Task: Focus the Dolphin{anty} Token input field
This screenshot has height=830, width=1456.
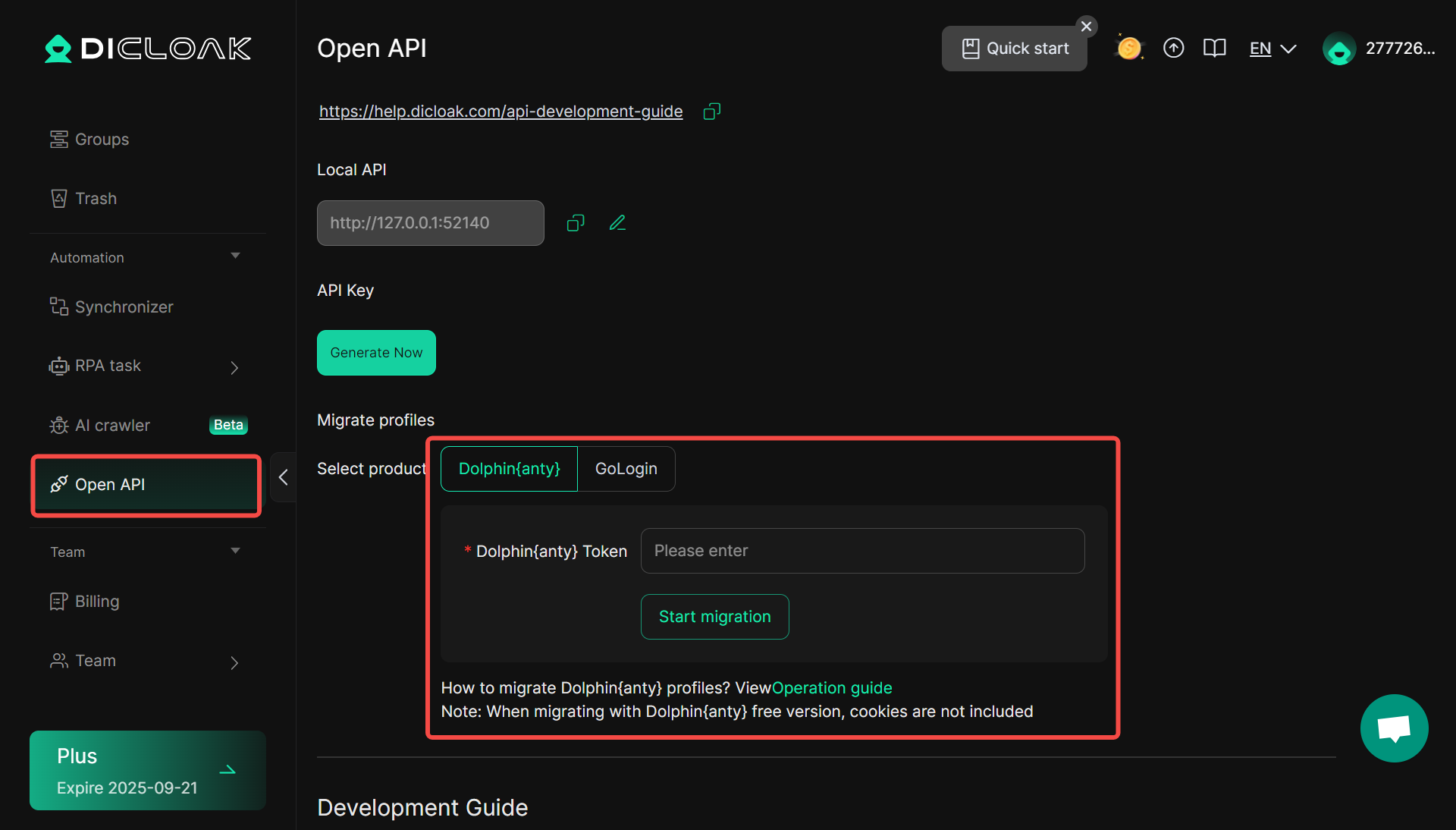Action: point(863,551)
